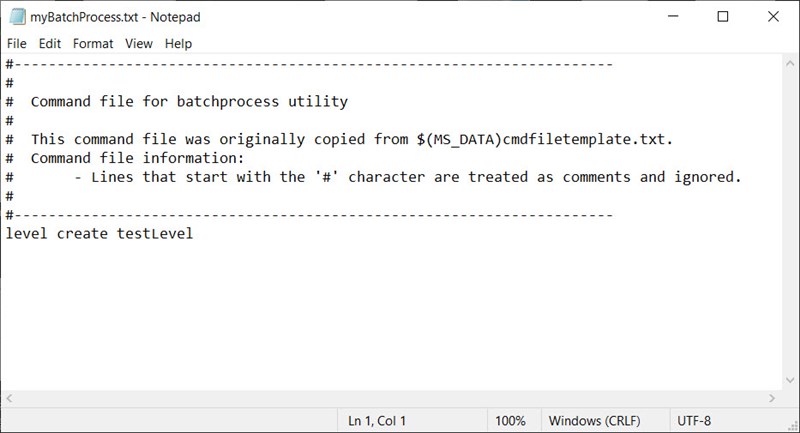Open the Help menu
The height and width of the screenshot is (433, 800).
point(178,44)
